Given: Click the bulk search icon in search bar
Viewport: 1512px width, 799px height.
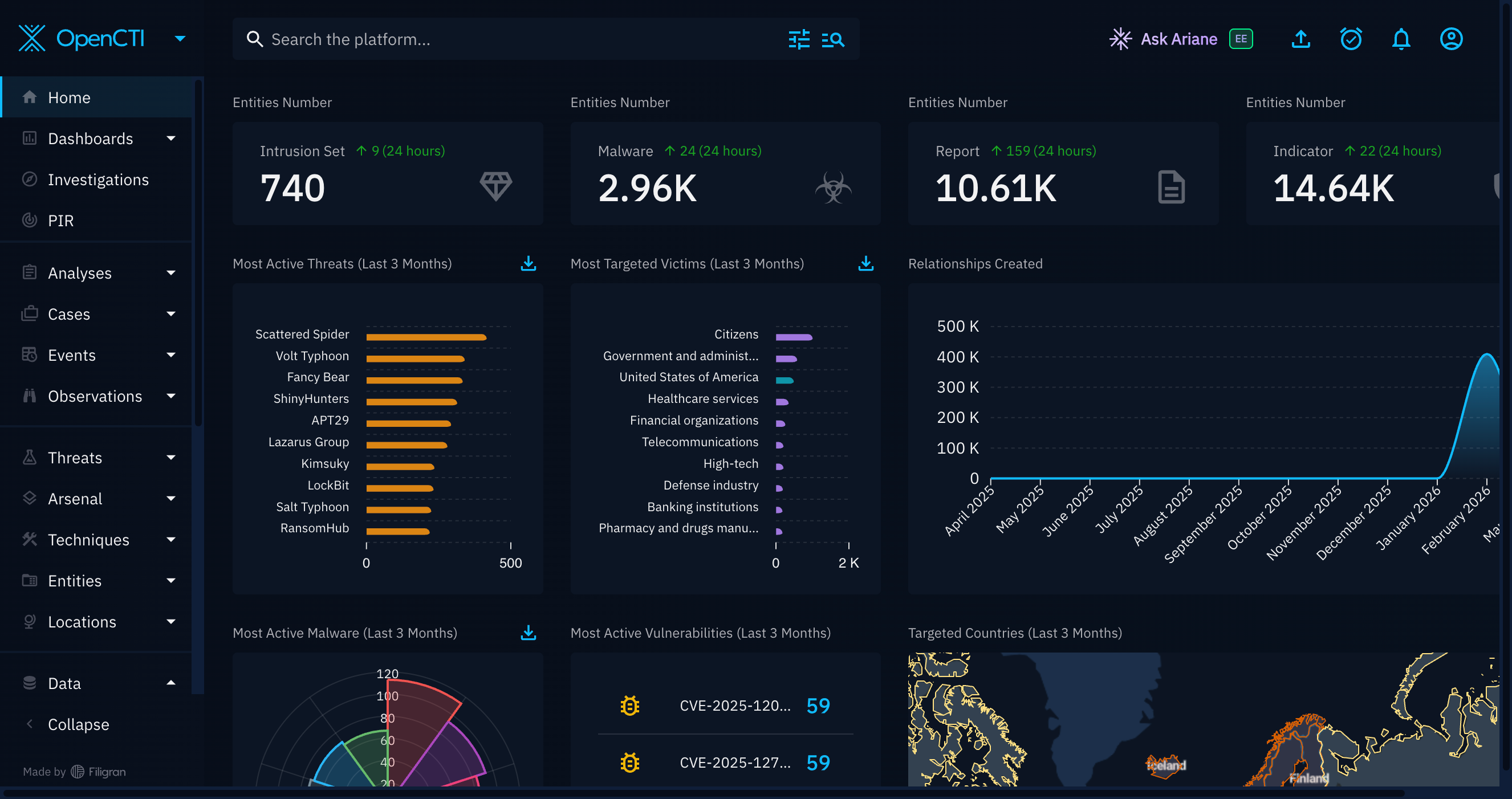Looking at the screenshot, I should pos(833,39).
